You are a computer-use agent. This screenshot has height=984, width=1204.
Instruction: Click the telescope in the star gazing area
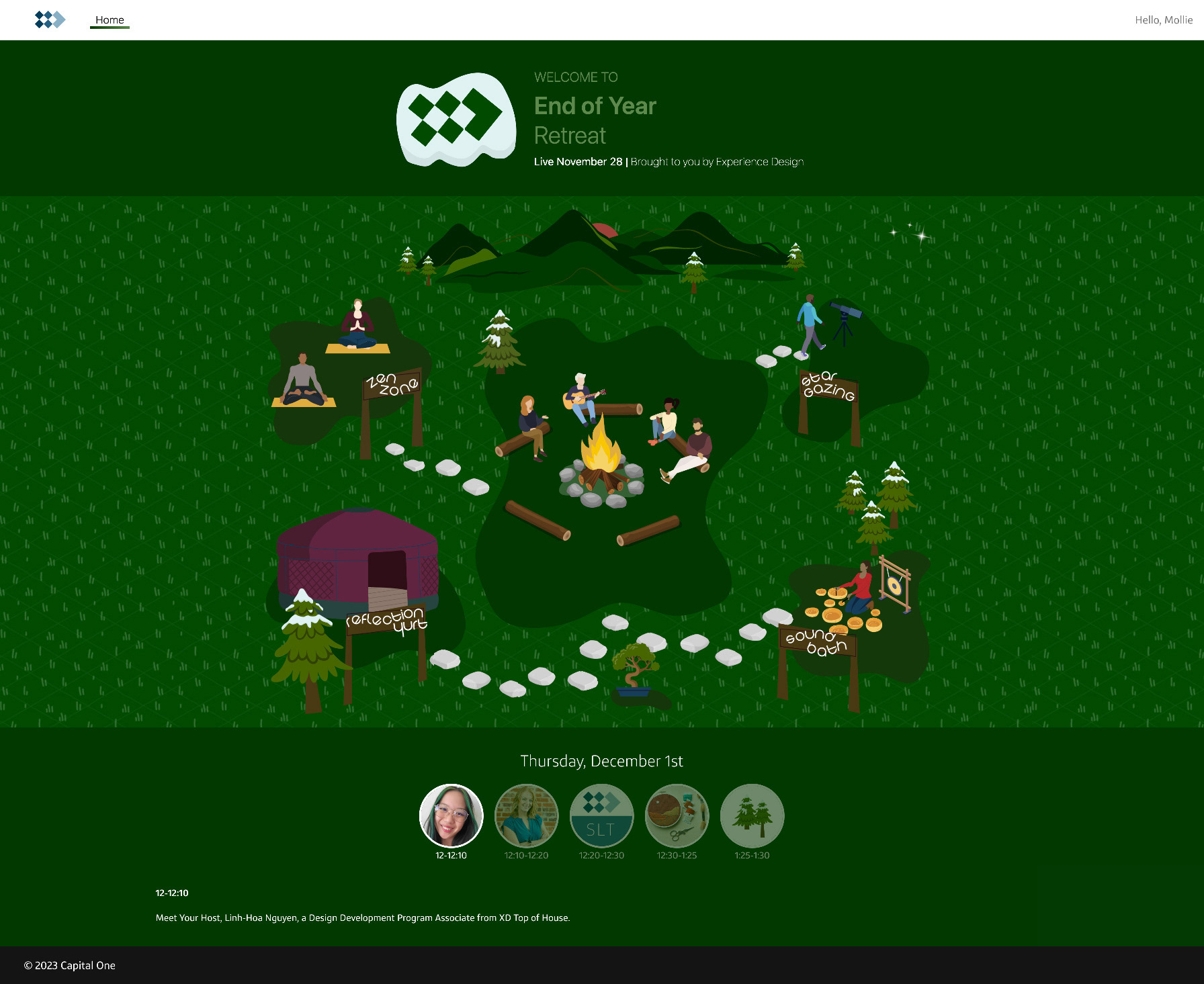(845, 323)
